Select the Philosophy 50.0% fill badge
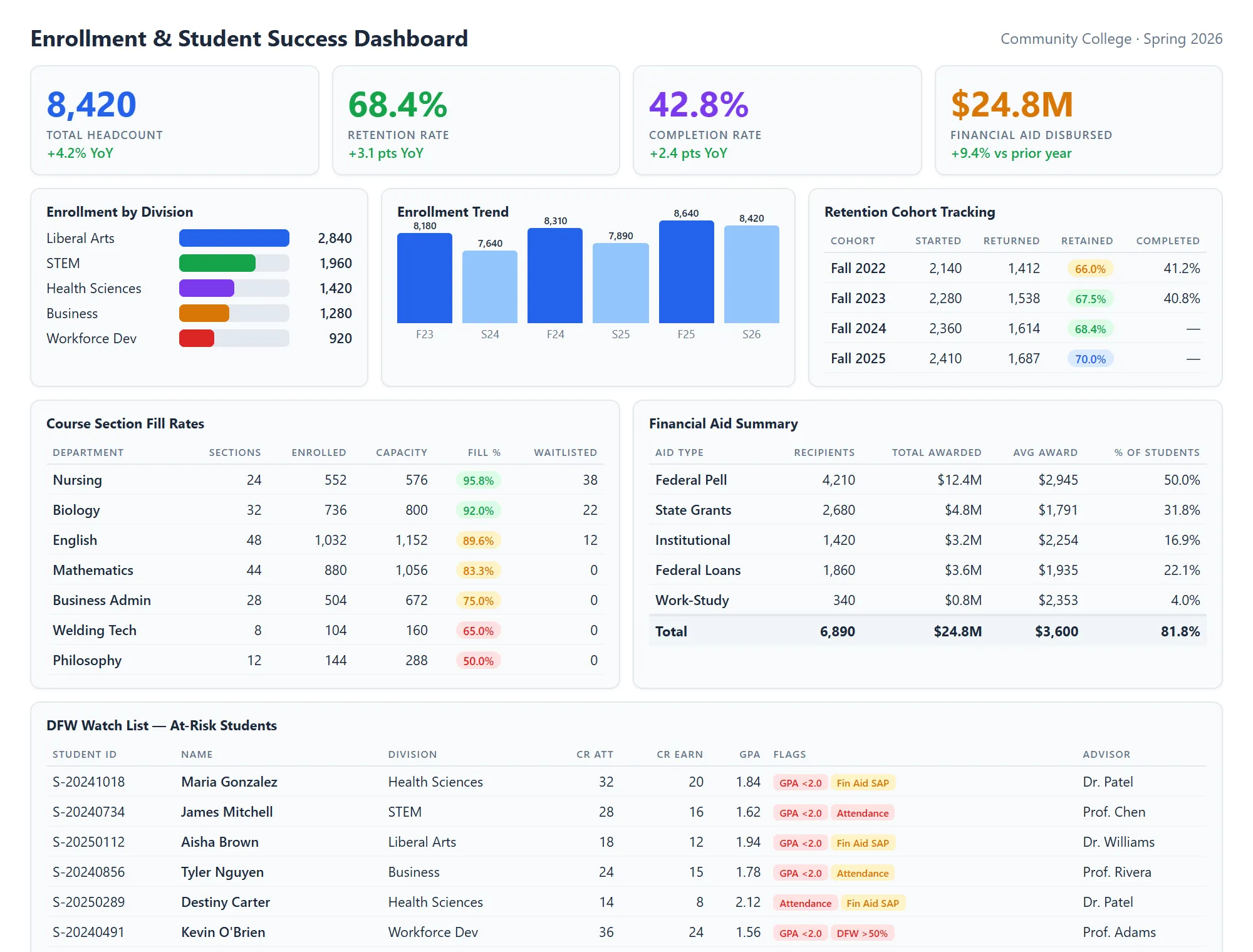 [477, 660]
